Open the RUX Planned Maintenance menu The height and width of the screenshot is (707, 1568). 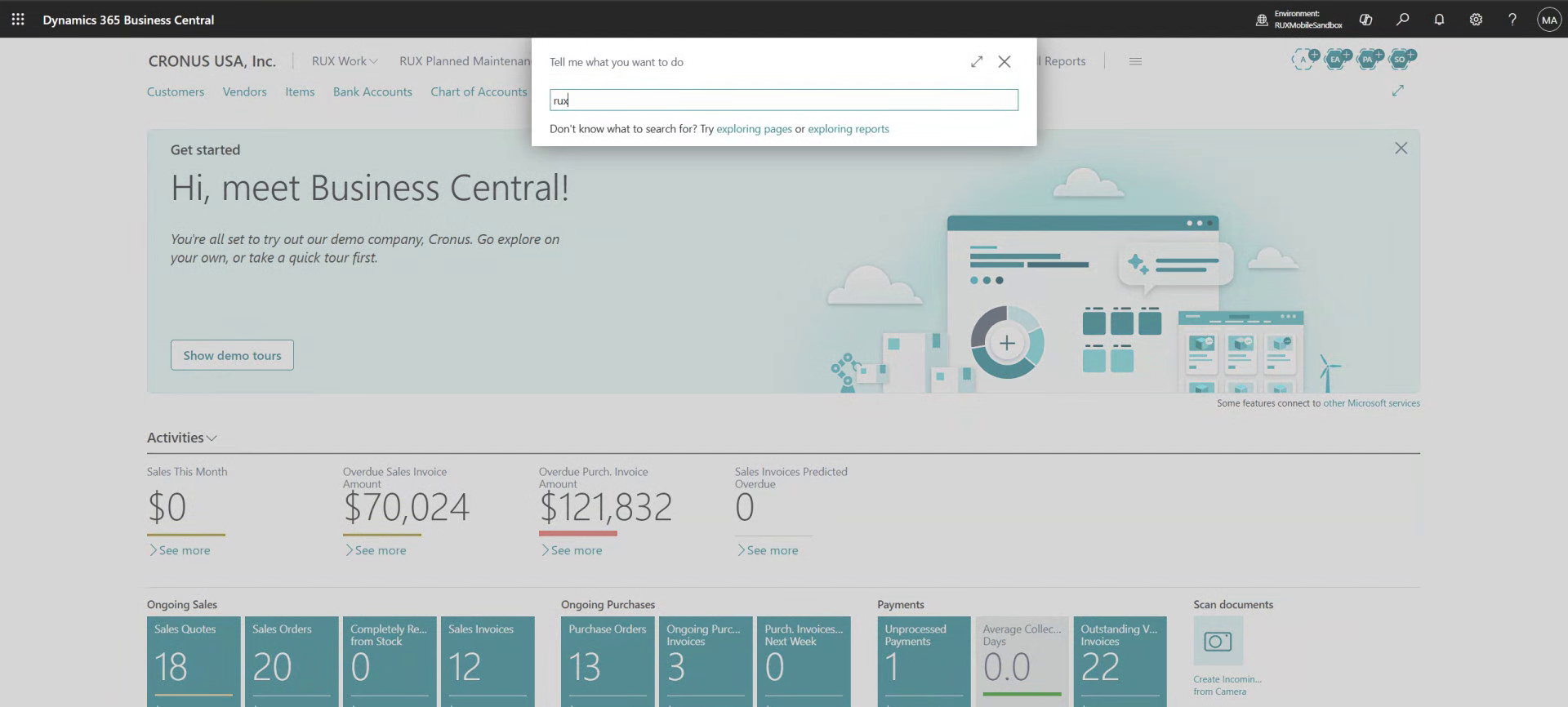tap(465, 61)
